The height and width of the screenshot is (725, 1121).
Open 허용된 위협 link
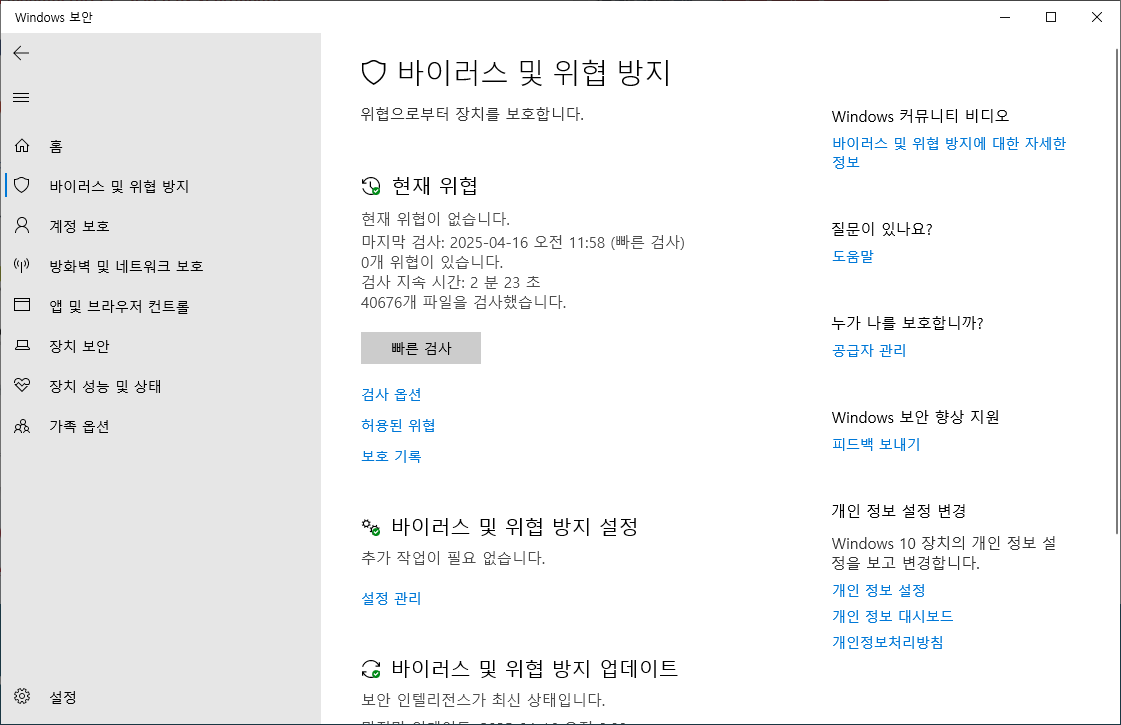coord(398,425)
